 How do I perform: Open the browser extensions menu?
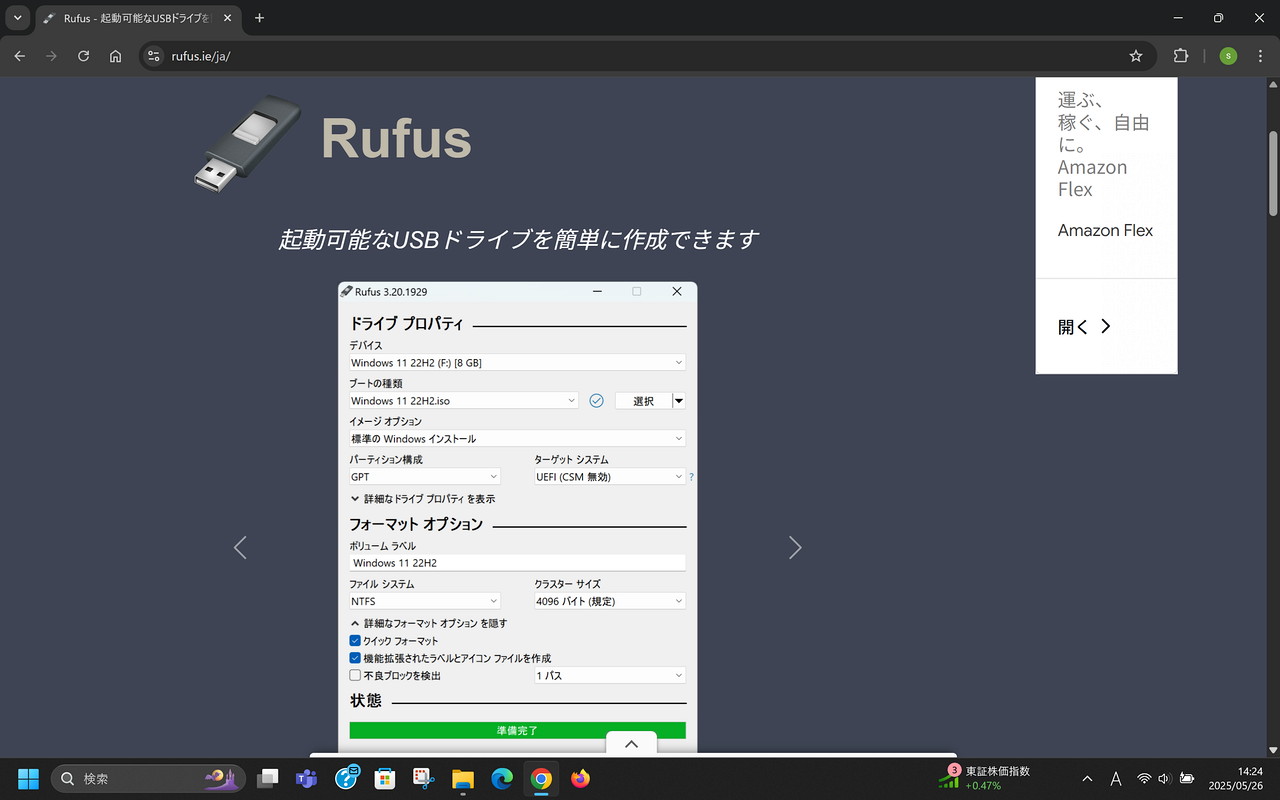(1181, 56)
